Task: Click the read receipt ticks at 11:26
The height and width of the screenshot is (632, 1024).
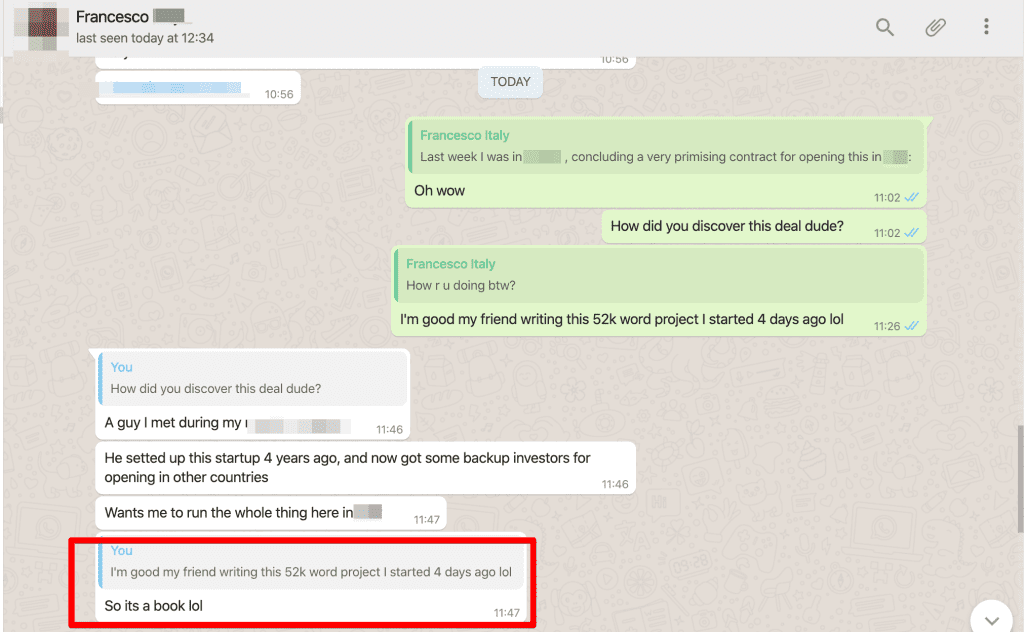Action: click(x=911, y=326)
